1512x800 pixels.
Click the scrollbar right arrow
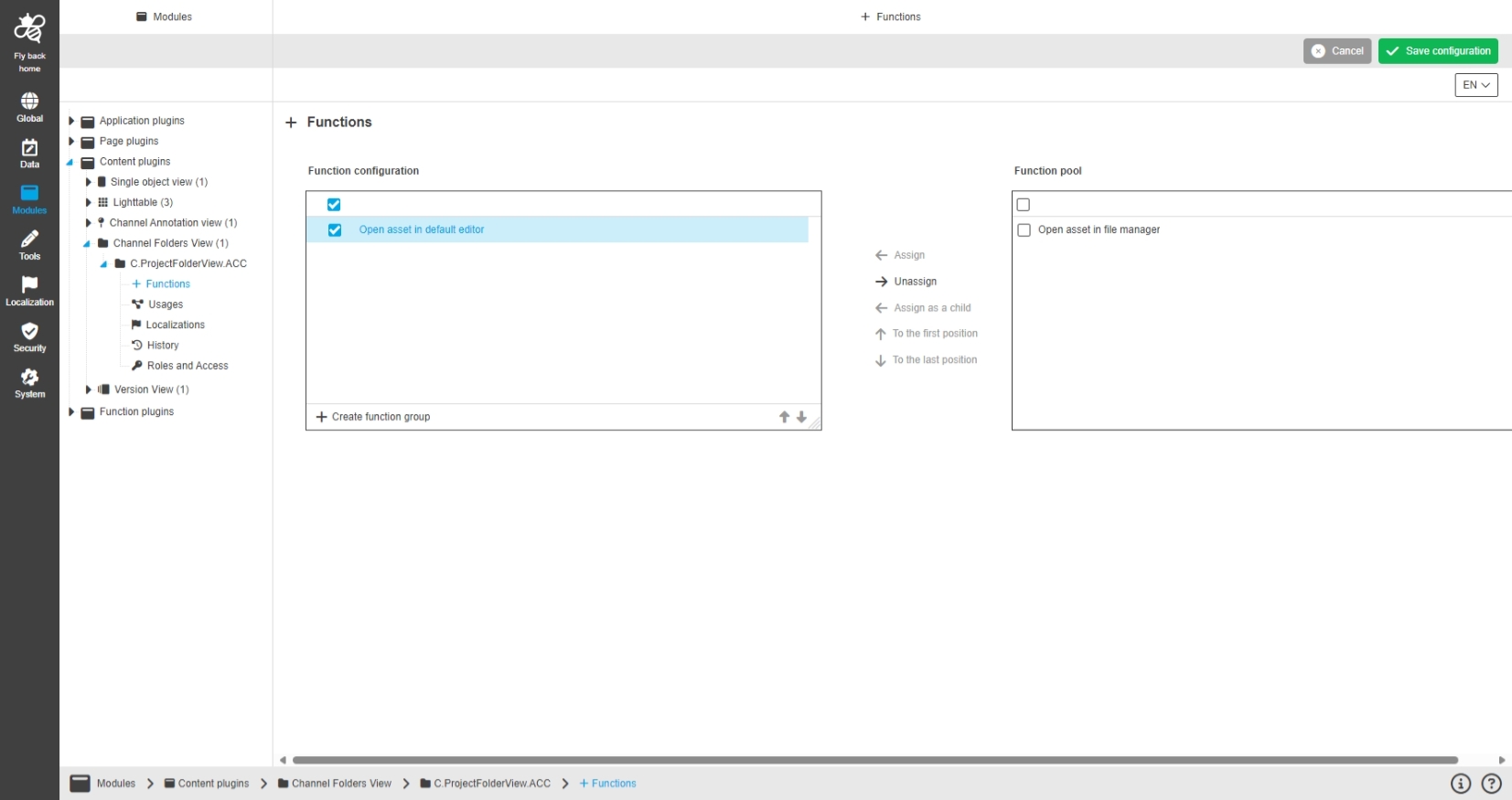point(1501,760)
